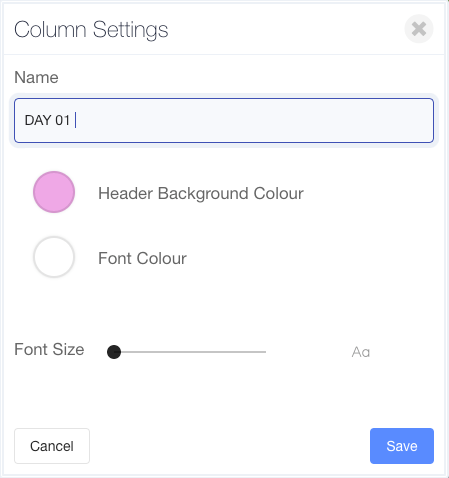Click the Font Size label

click(49, 349)
